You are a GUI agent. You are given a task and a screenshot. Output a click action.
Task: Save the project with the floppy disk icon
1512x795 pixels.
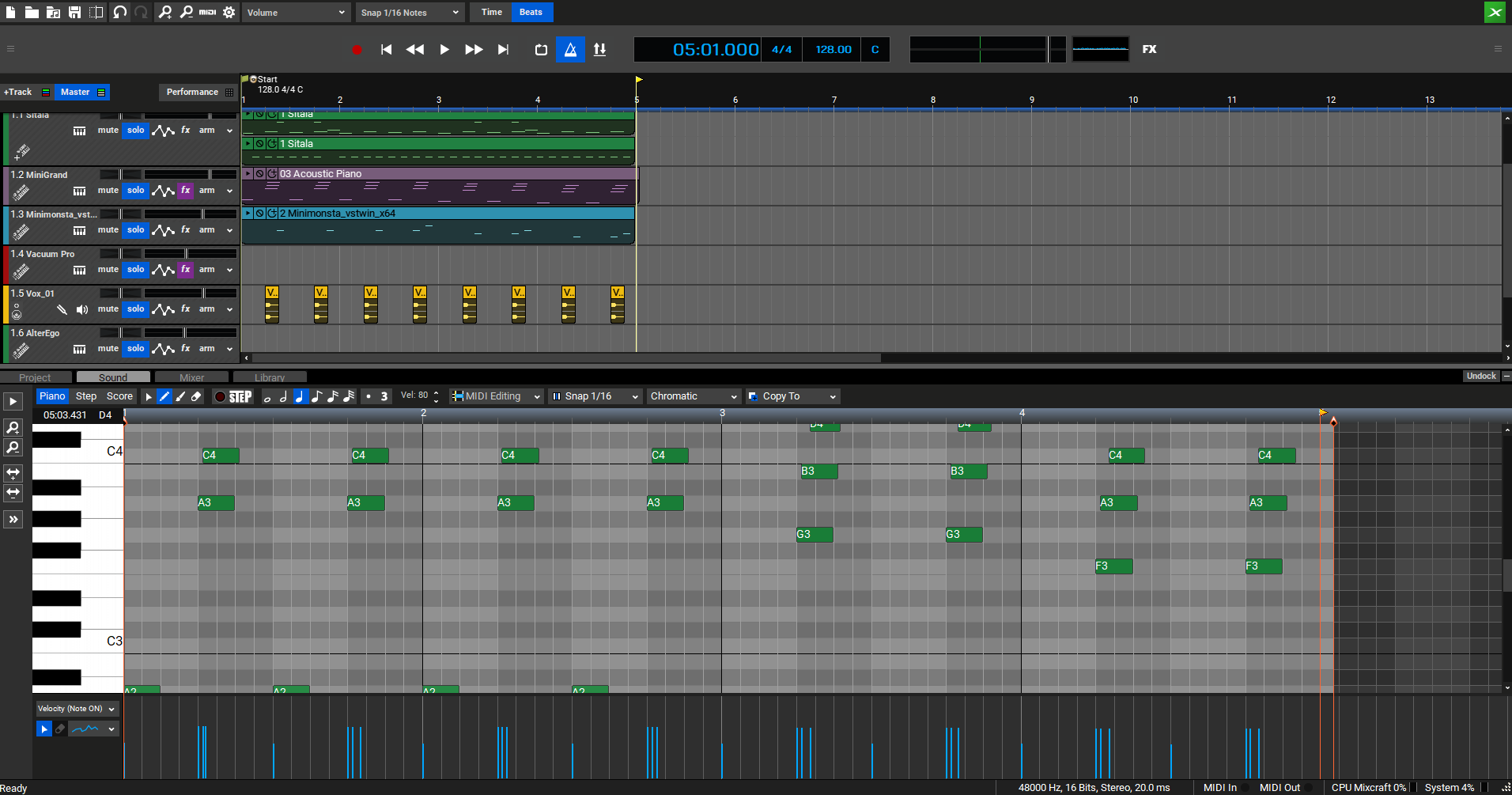point(74,13)
